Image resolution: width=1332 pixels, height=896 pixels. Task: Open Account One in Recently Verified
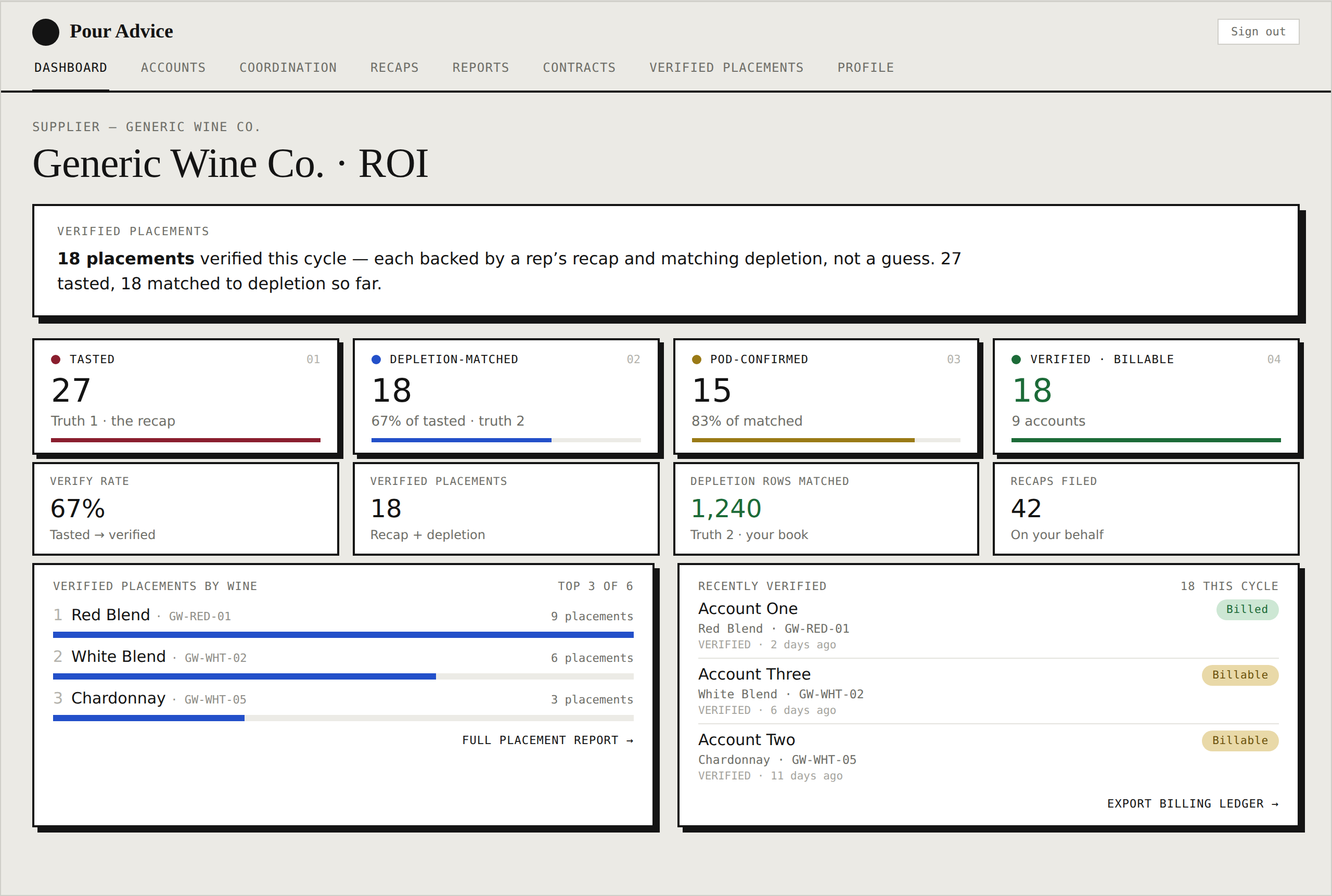pos(748,609)
